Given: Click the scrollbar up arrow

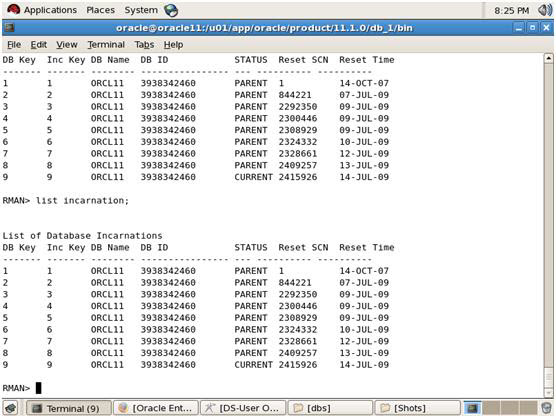Looking at the screenshot, I should click(548, 58).
